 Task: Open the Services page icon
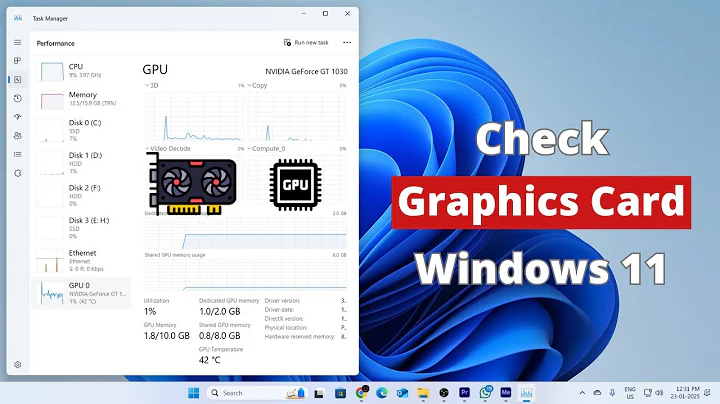click(x=17, y=174)
